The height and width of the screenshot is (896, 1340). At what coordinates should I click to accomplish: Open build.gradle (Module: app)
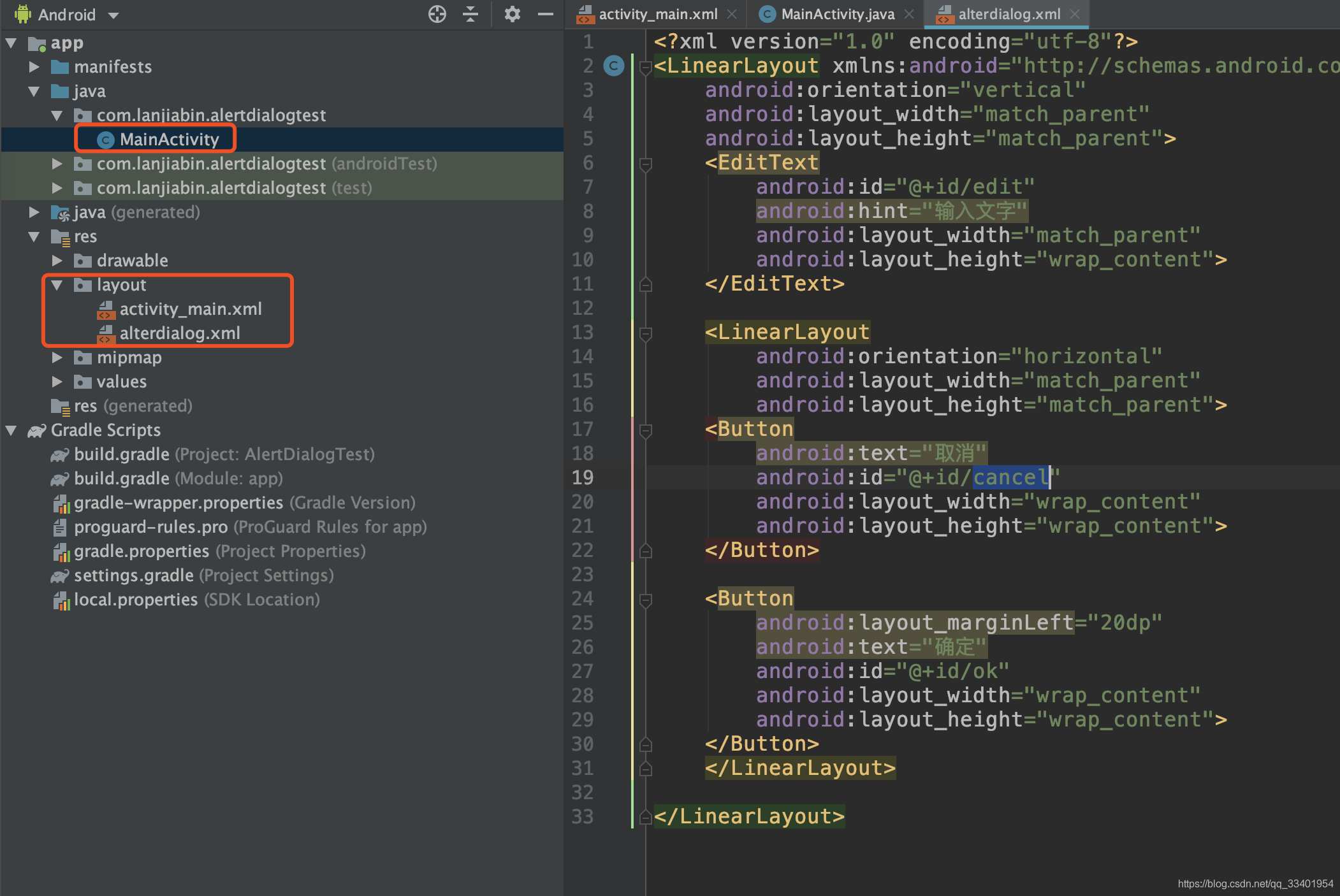pyautogui.click(x=166, y=479)
